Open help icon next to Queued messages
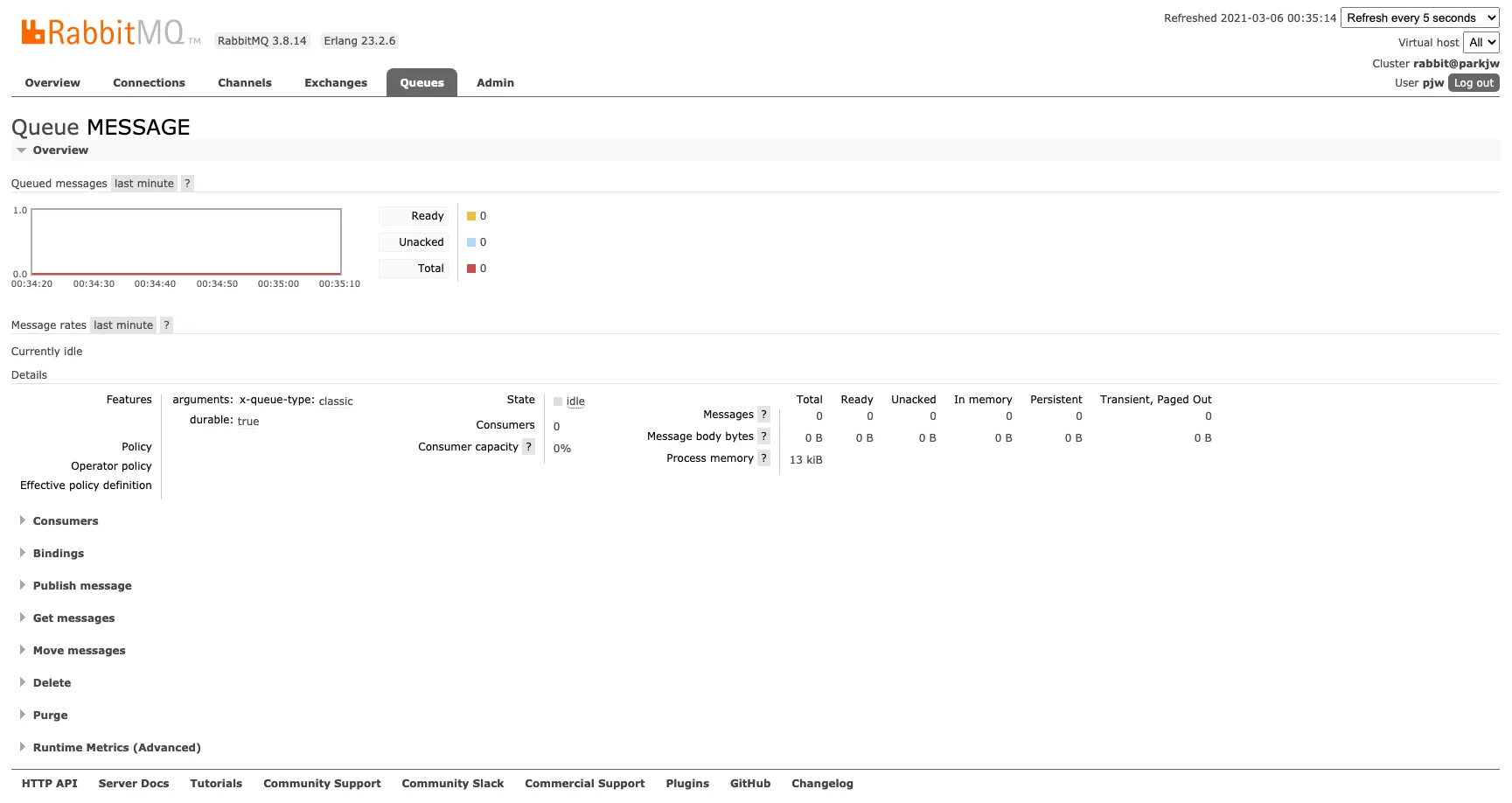Viewport: 1512px width, 803px height. point(187,184)
